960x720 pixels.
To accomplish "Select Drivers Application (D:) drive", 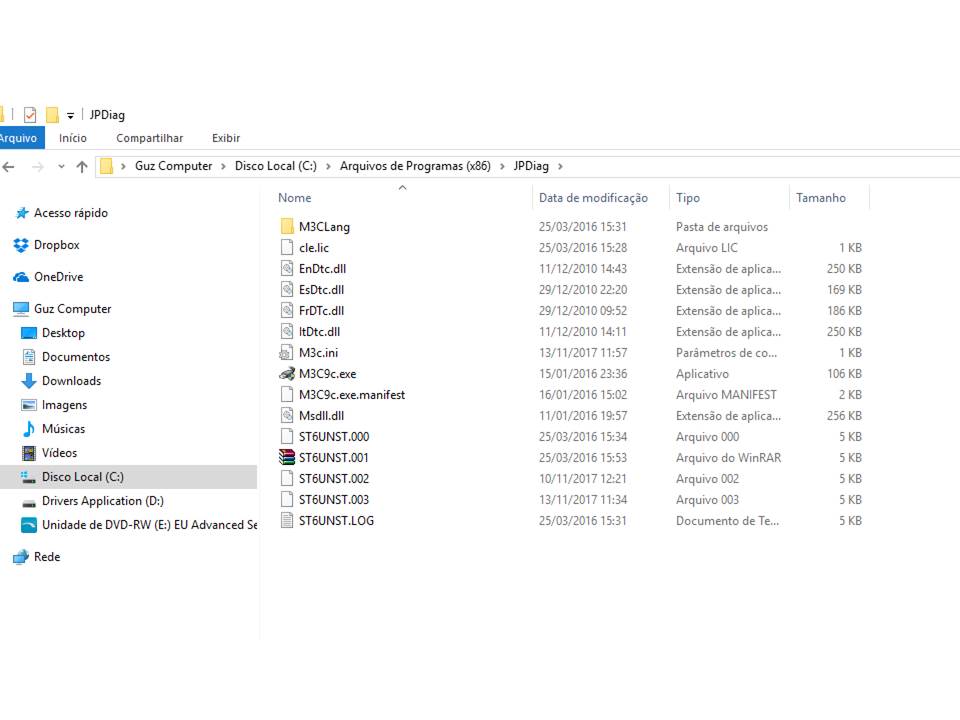I will (103, 501).
